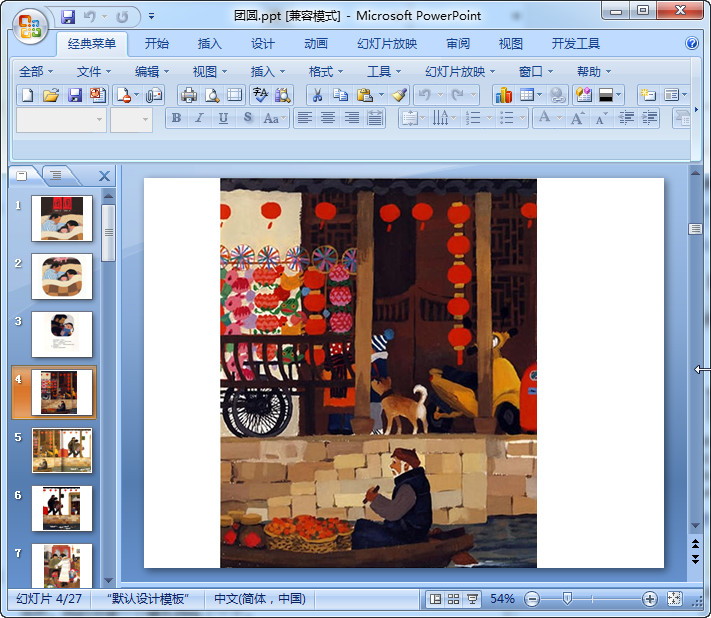Open the 文件 classic menu
The width and height of the screenshot is (711, 618).
coord(94,72)
